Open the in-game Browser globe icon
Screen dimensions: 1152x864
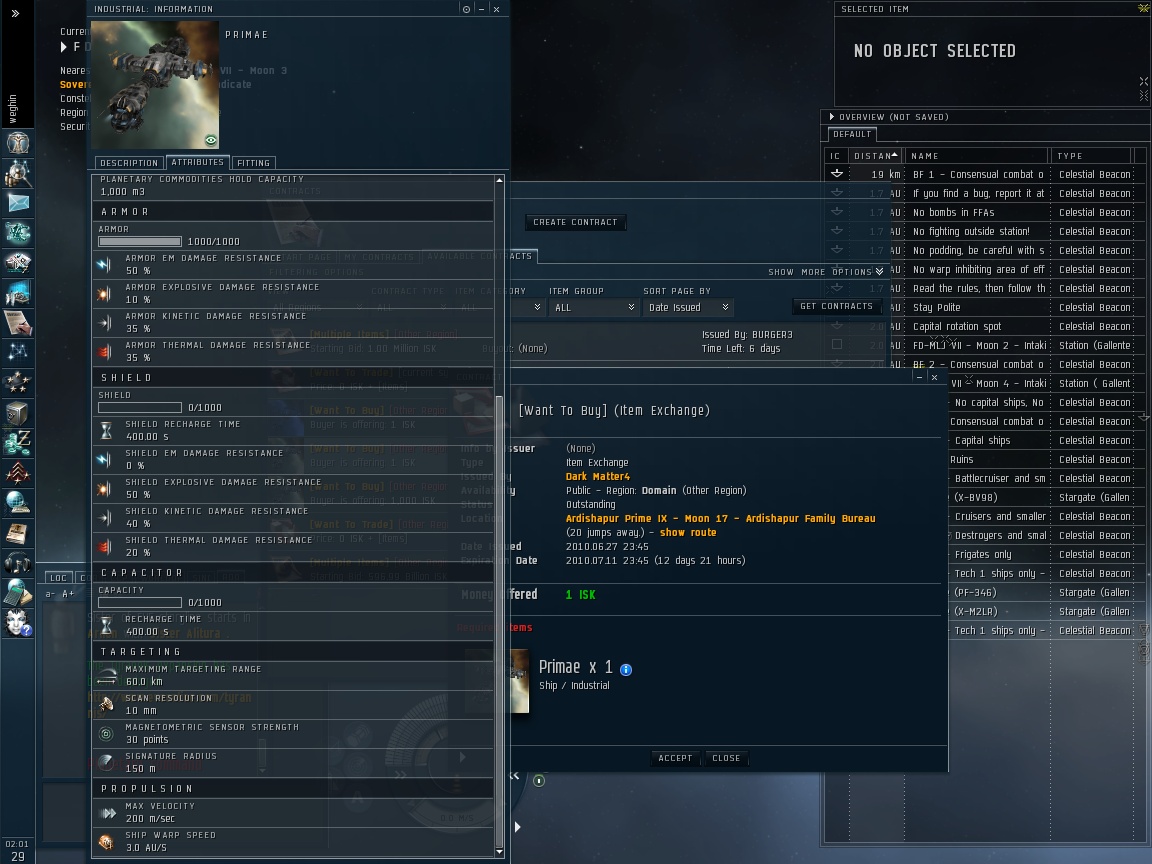[18, 503]
